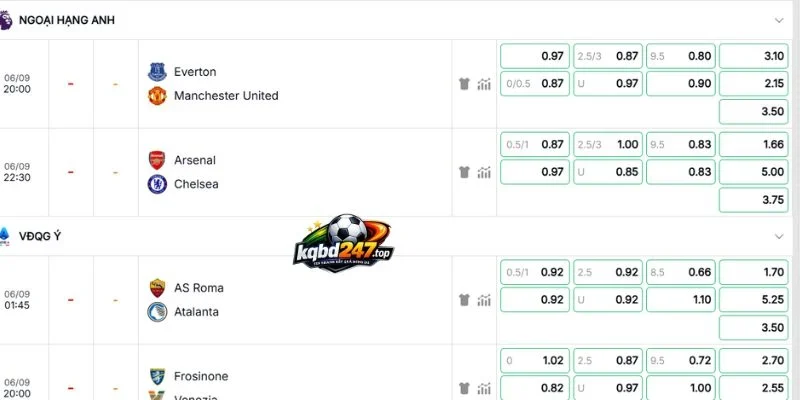Select Arsenal handicap 0.5/1 odds 0.87
This screenshot has height=400, width=800.
(535, 144)
